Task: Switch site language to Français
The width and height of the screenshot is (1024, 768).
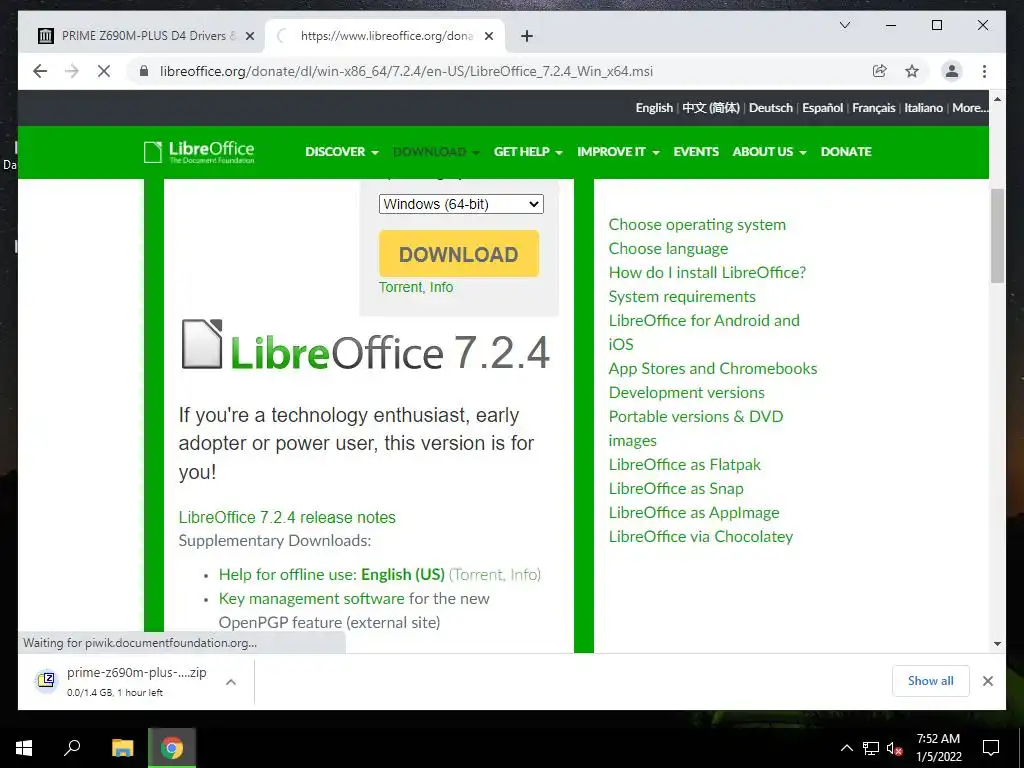Action: point(873,108)
